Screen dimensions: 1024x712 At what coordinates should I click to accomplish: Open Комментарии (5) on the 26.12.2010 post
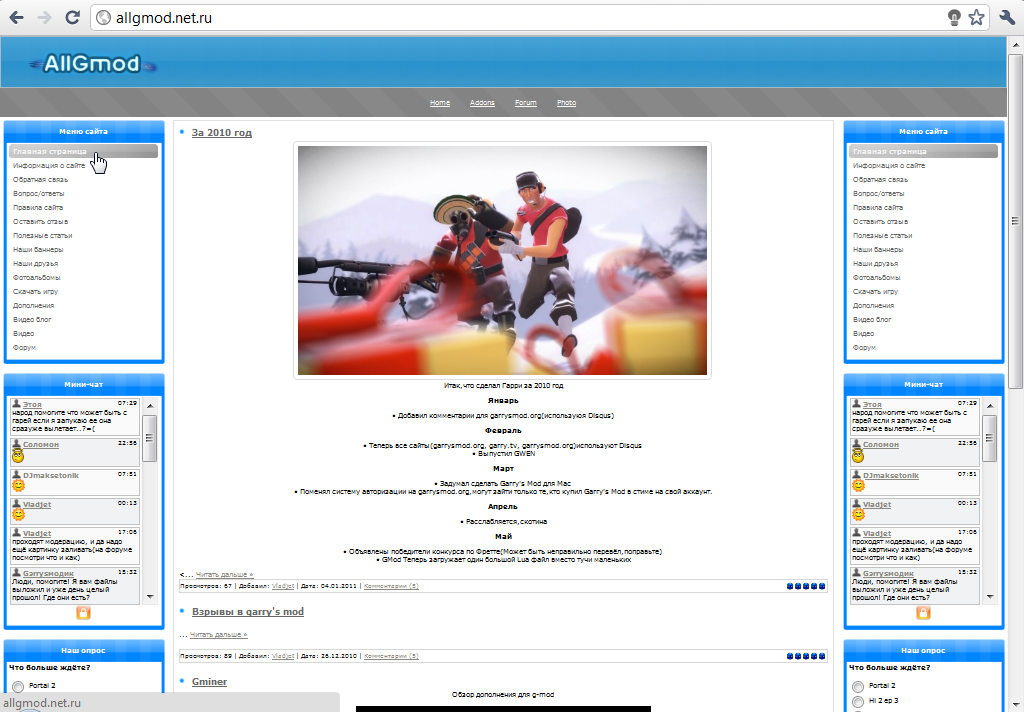click(x=391, y=656)
